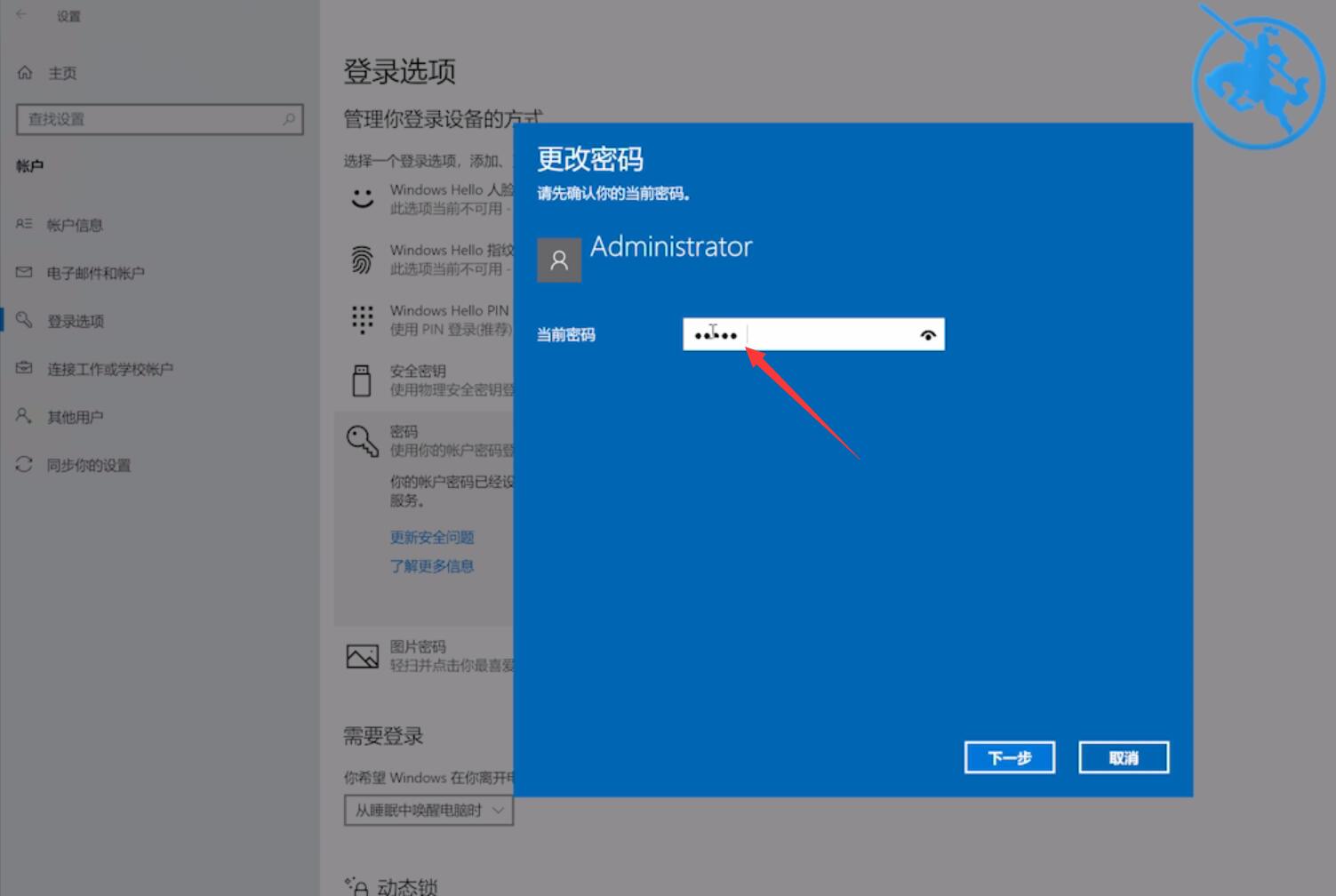This screenshot has height=896, width=1336.
Task: Click the 其他用户 person icon
Action: click(x=24, y=416)
